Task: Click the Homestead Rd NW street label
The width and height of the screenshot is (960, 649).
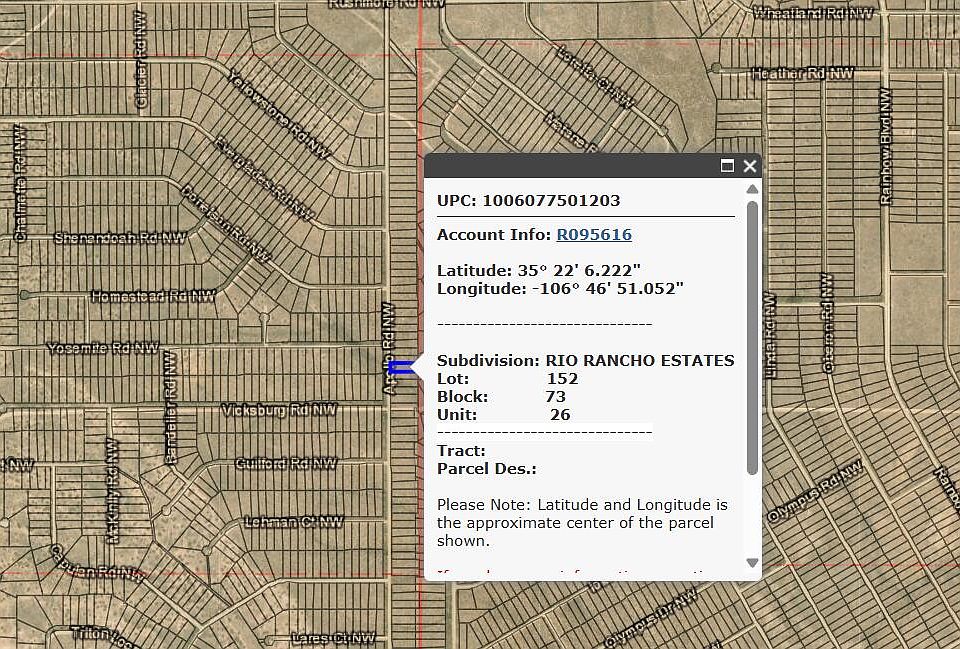Action: point(152,297)
